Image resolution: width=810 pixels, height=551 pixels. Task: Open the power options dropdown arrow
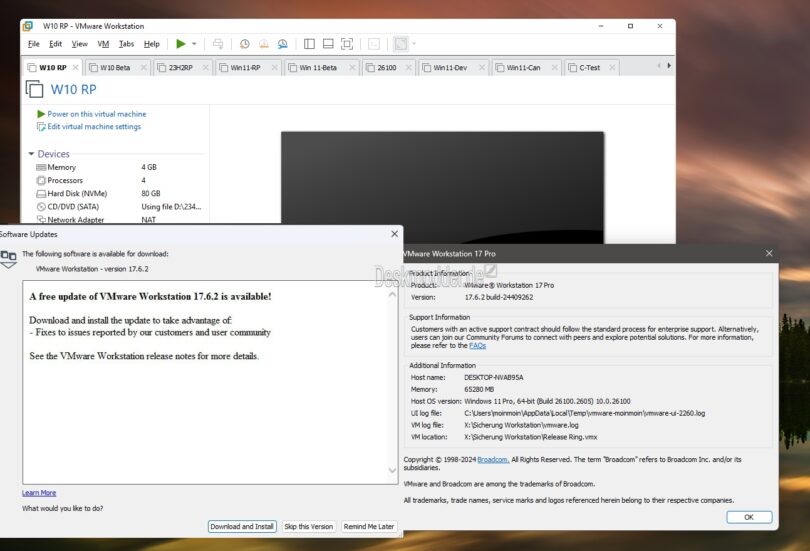coord(194,44)
